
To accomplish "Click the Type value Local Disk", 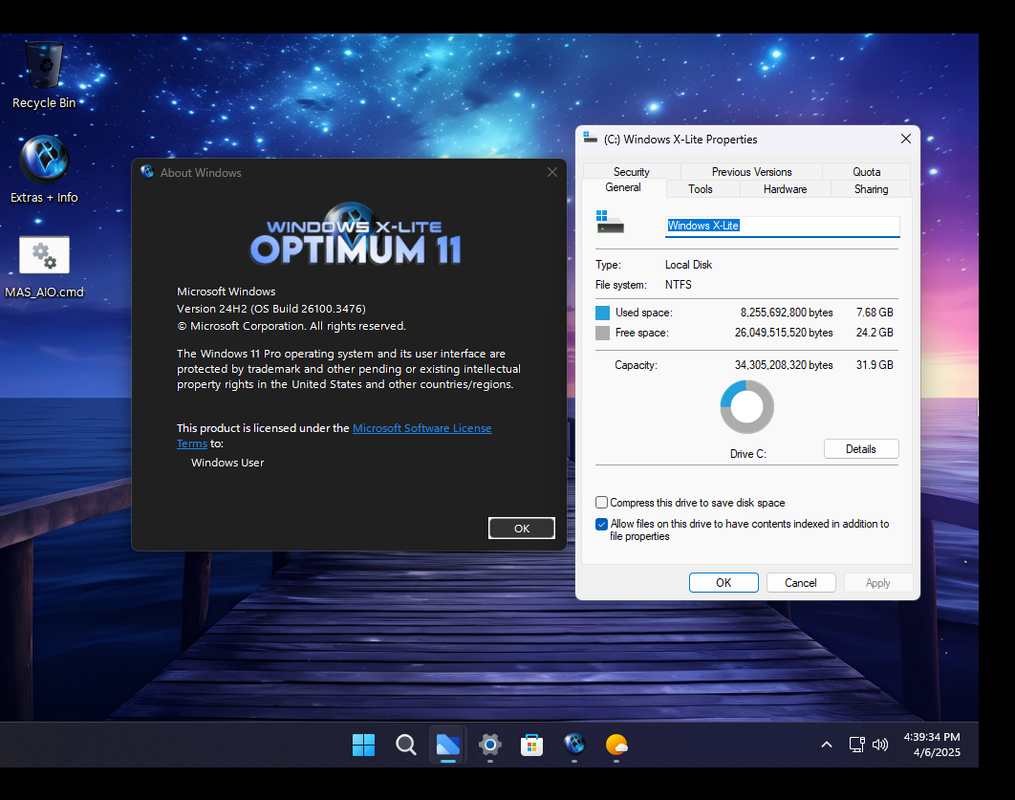I will [x=688, y=265].
